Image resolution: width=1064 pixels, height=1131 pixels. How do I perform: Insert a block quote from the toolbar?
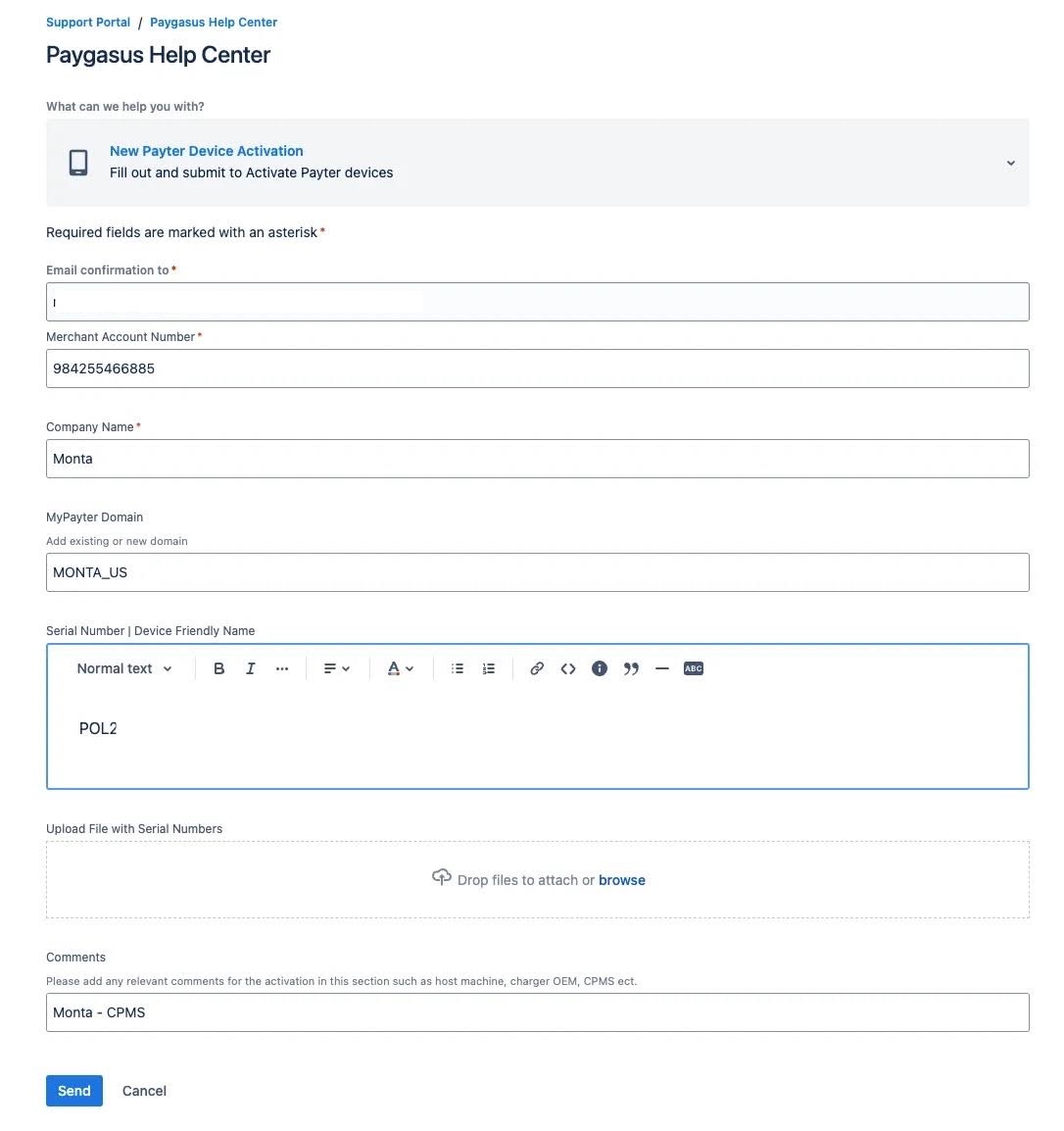[631, 668]
